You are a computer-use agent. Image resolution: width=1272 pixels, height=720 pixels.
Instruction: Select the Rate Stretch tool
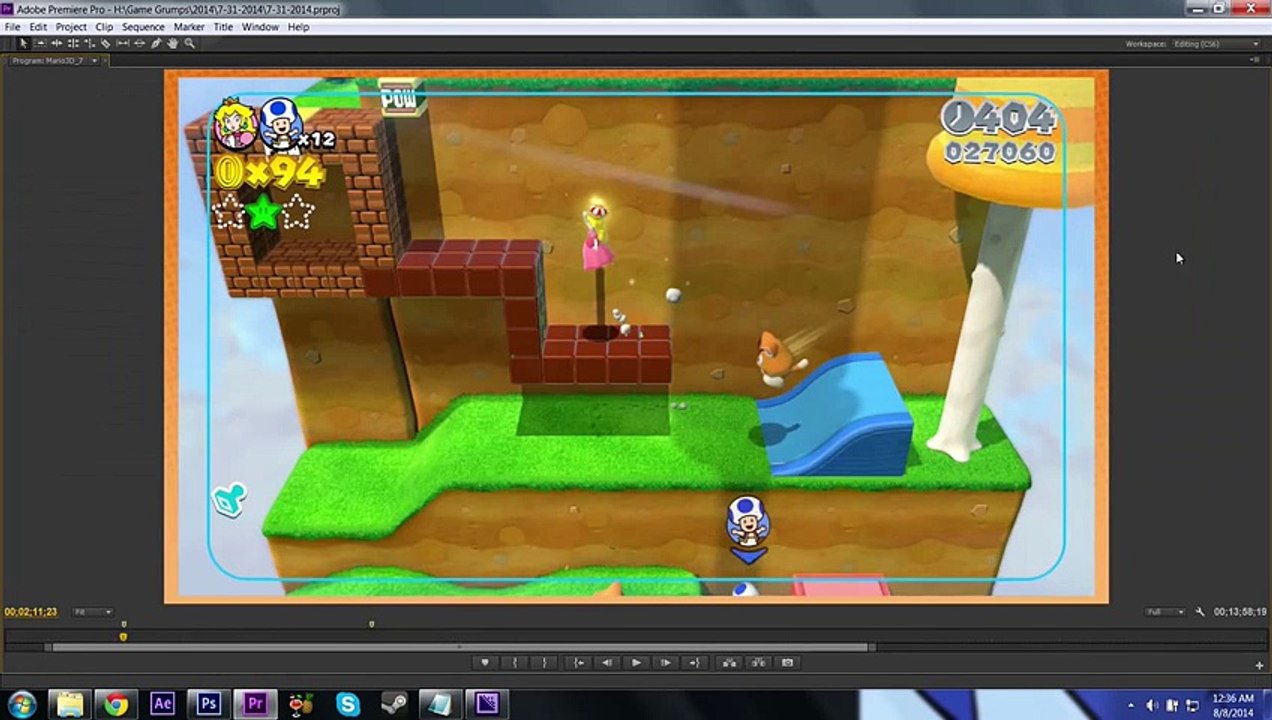(90, 43)
